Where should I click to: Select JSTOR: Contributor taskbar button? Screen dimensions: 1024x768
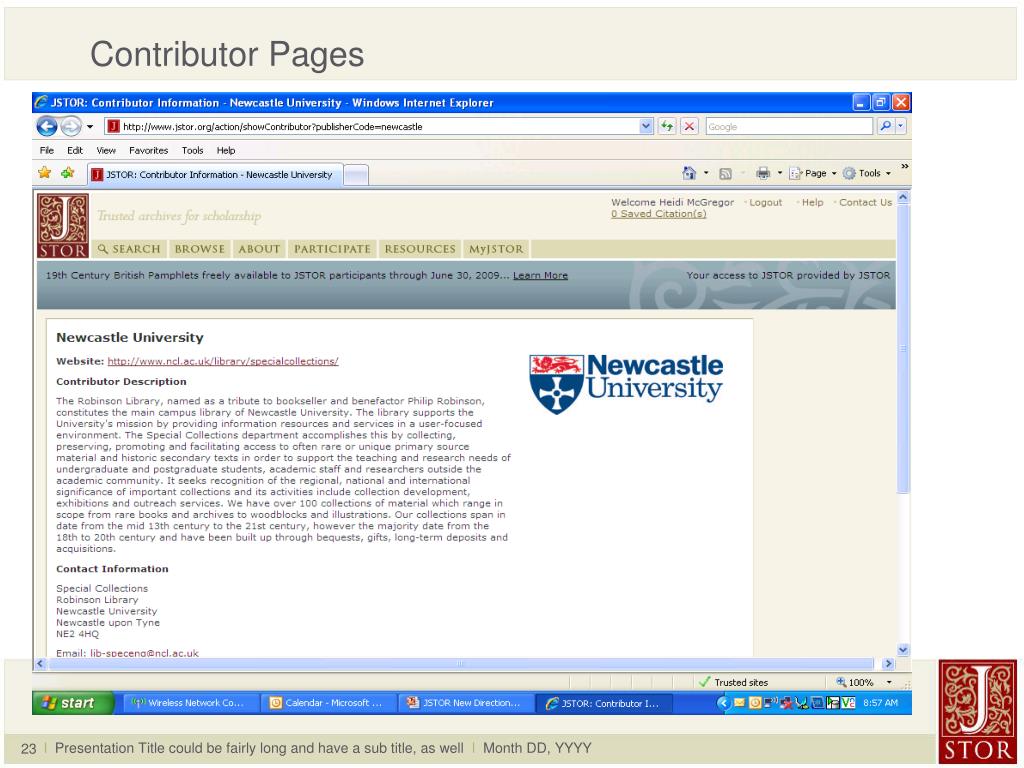pyautogui.click(x=604, y=703)
